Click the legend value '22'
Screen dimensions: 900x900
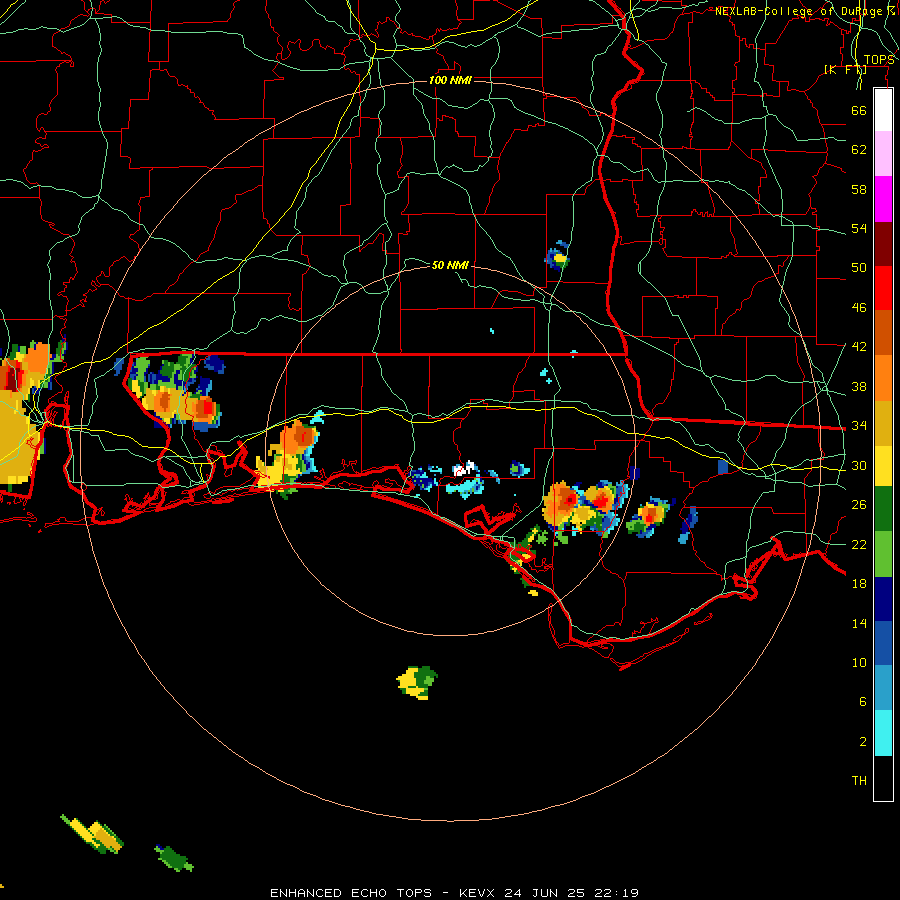(859, 544)
